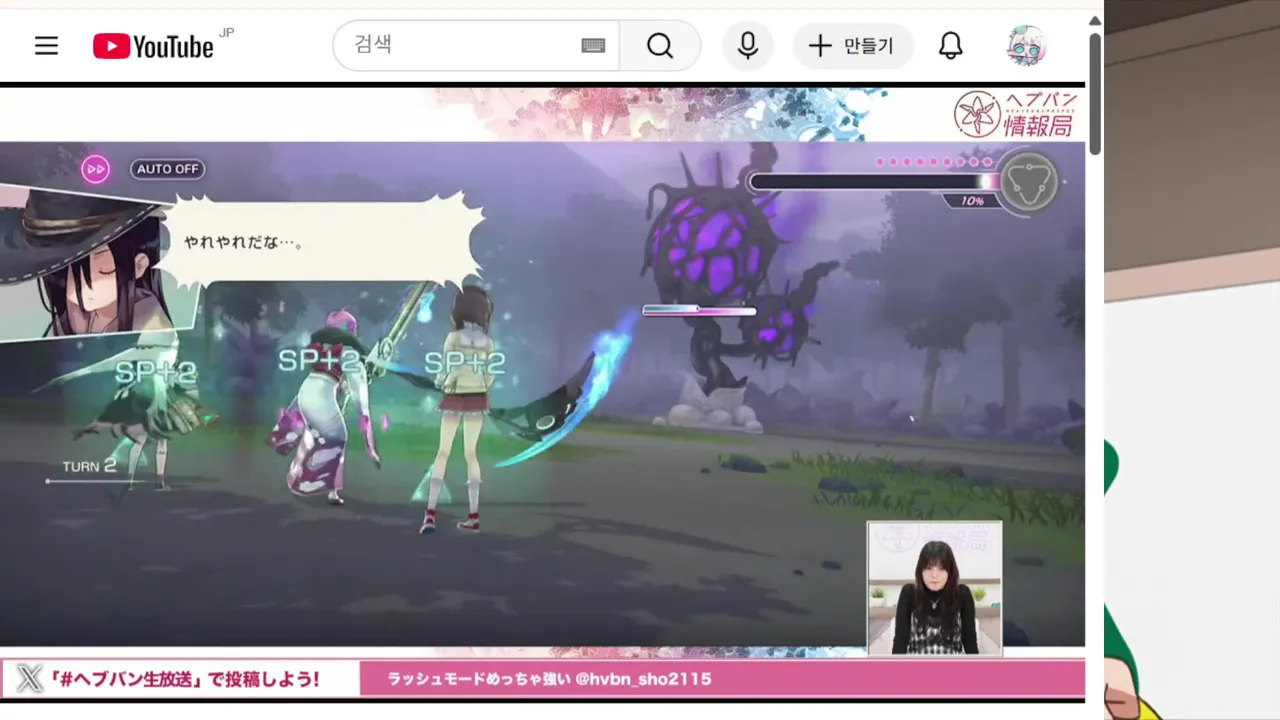
Task: Click the enemy's small health bar mid-screen
Action: [699, 310]
